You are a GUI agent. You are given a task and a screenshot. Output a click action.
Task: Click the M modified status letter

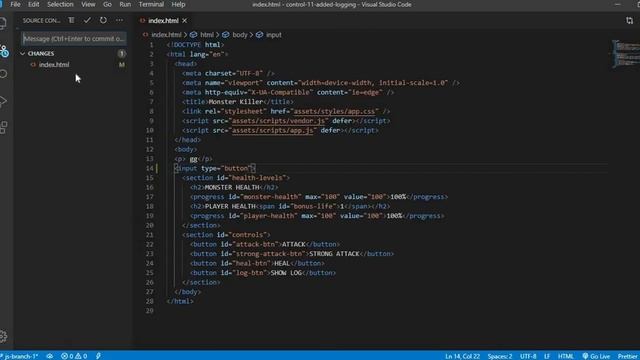pos(121,64)
